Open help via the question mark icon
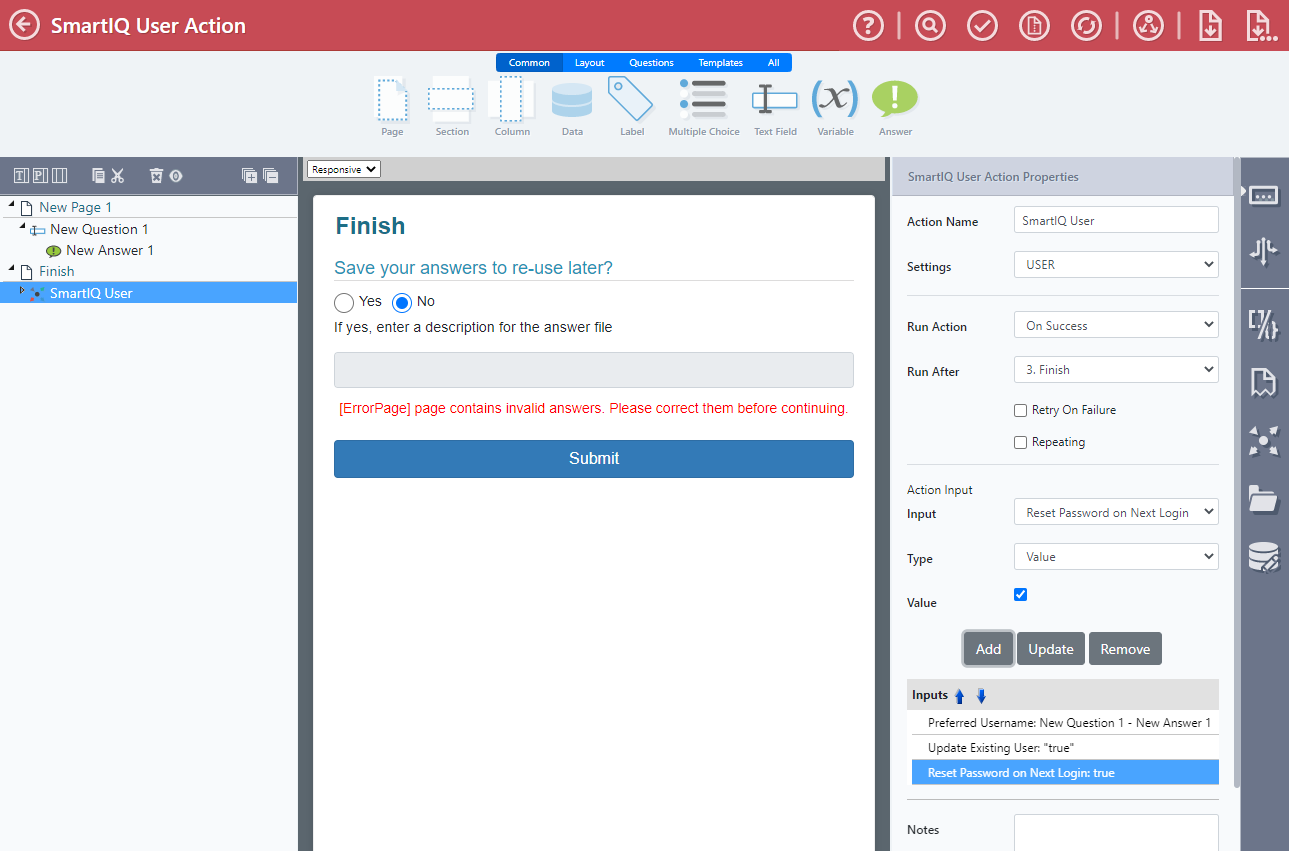1289x851 pixels. [868, 25]
